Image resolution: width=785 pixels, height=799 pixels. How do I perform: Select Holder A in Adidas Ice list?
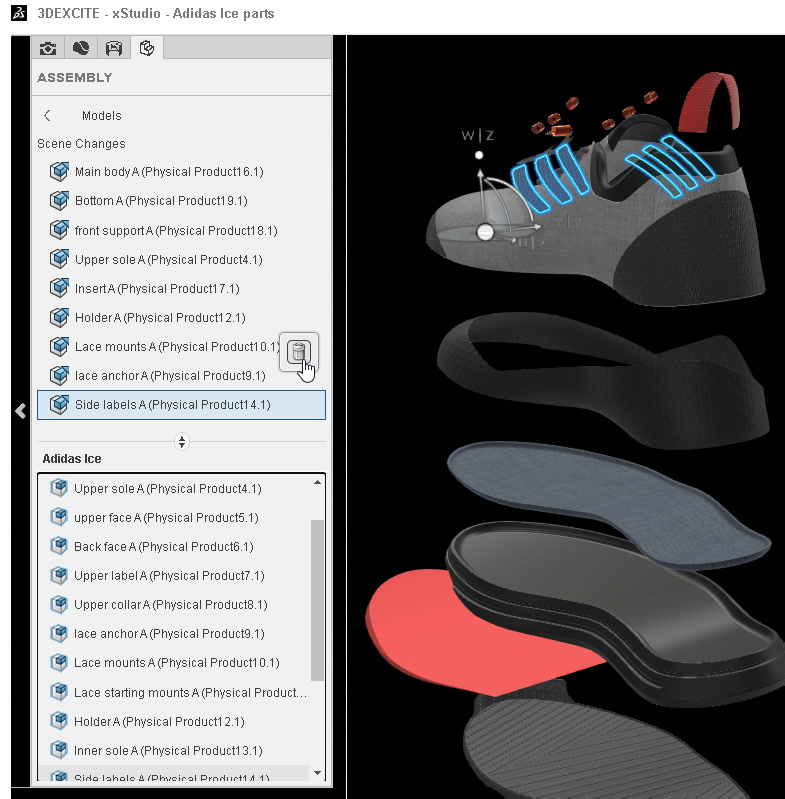pos(174,722)
